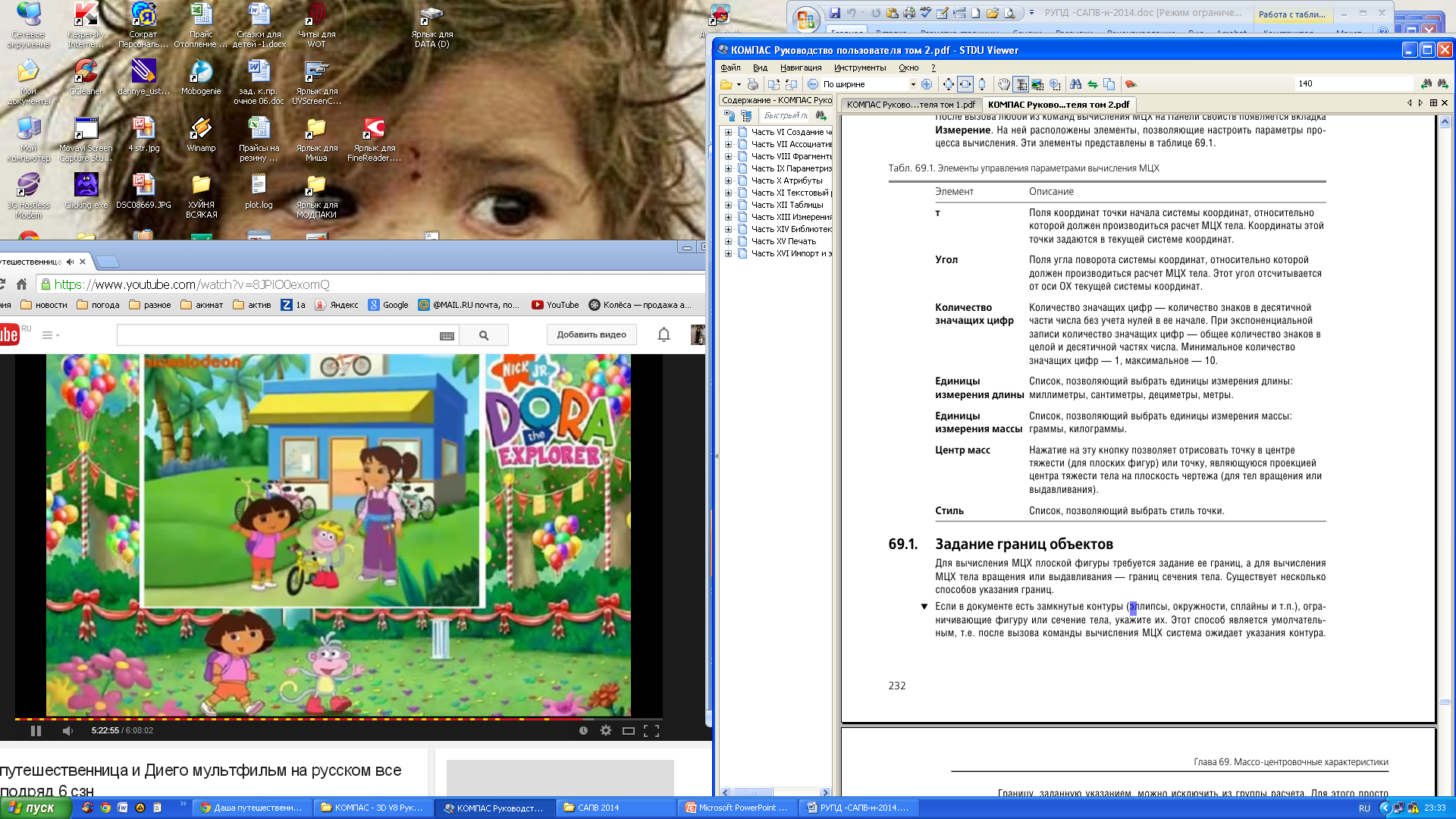This screenshot has height=819, width=1456.
Task: Click the RU language indicator in tray
Action: point(1364,808)
